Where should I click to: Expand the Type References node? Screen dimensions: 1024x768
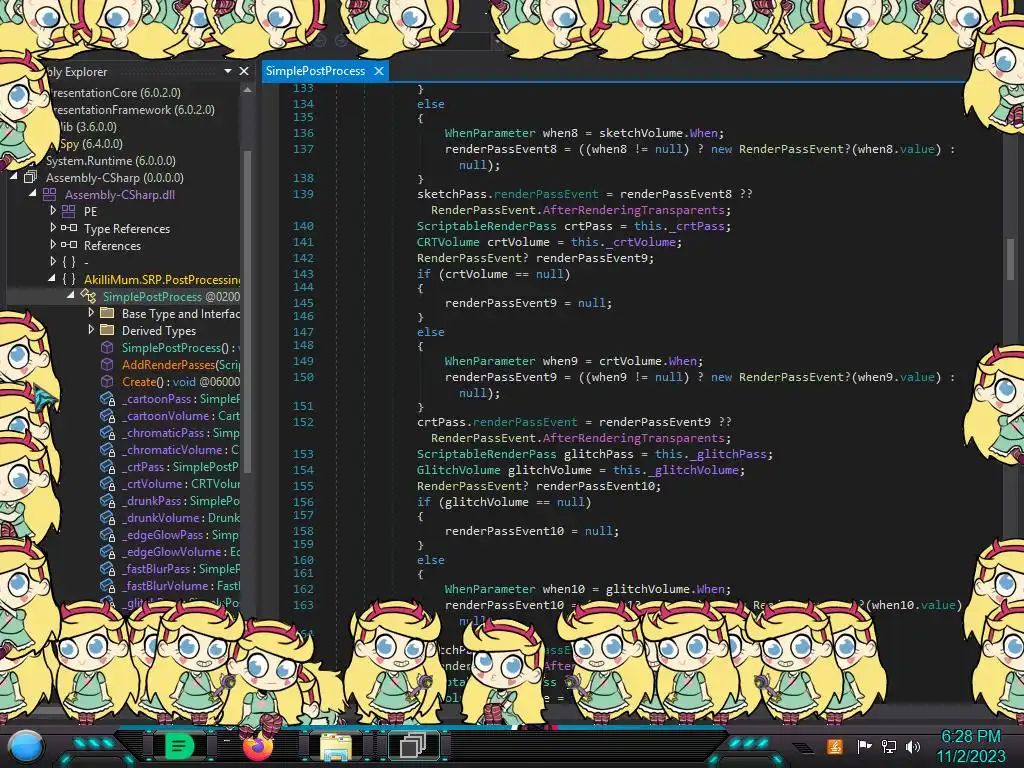click(x=53, y=228)
